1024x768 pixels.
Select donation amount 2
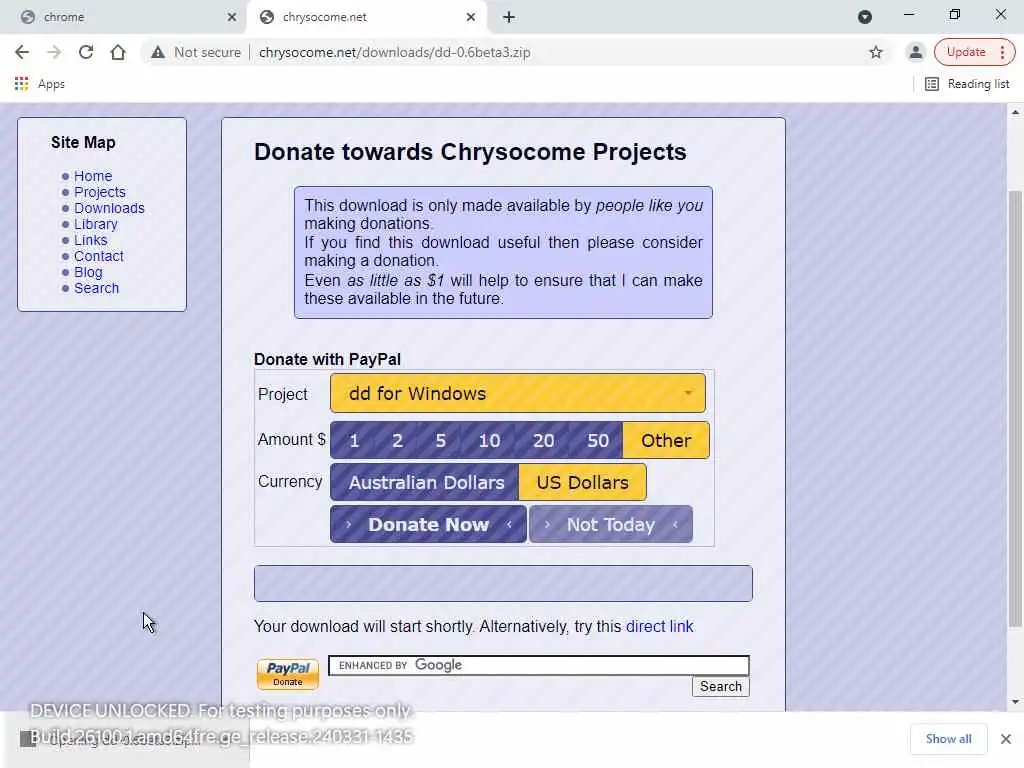(x=397, y=440)
